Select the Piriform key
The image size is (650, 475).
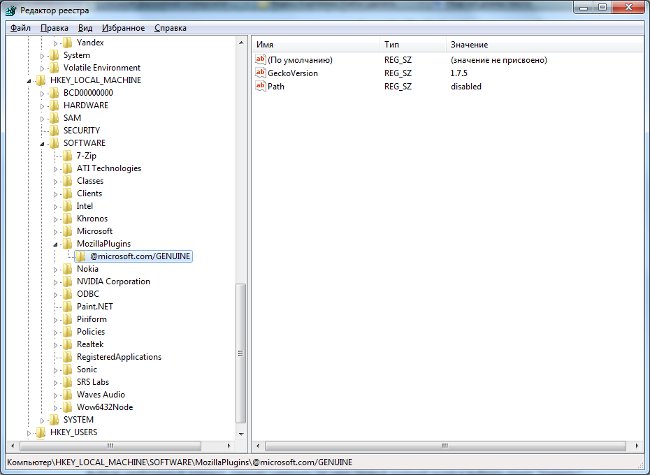click(92, 319)
